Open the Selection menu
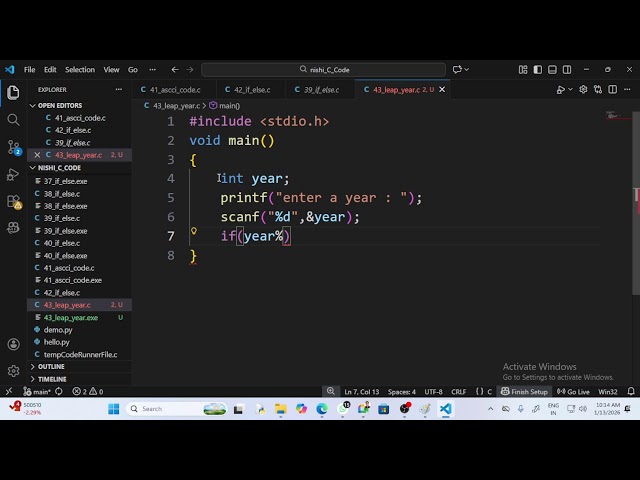 pyautogui.click(x=80, y=70)
